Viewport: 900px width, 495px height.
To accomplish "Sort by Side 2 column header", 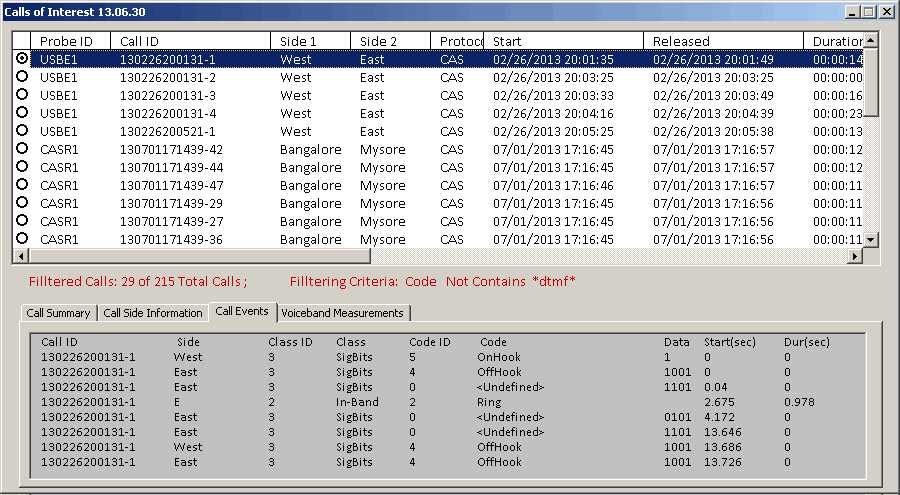I will [390, 41].
